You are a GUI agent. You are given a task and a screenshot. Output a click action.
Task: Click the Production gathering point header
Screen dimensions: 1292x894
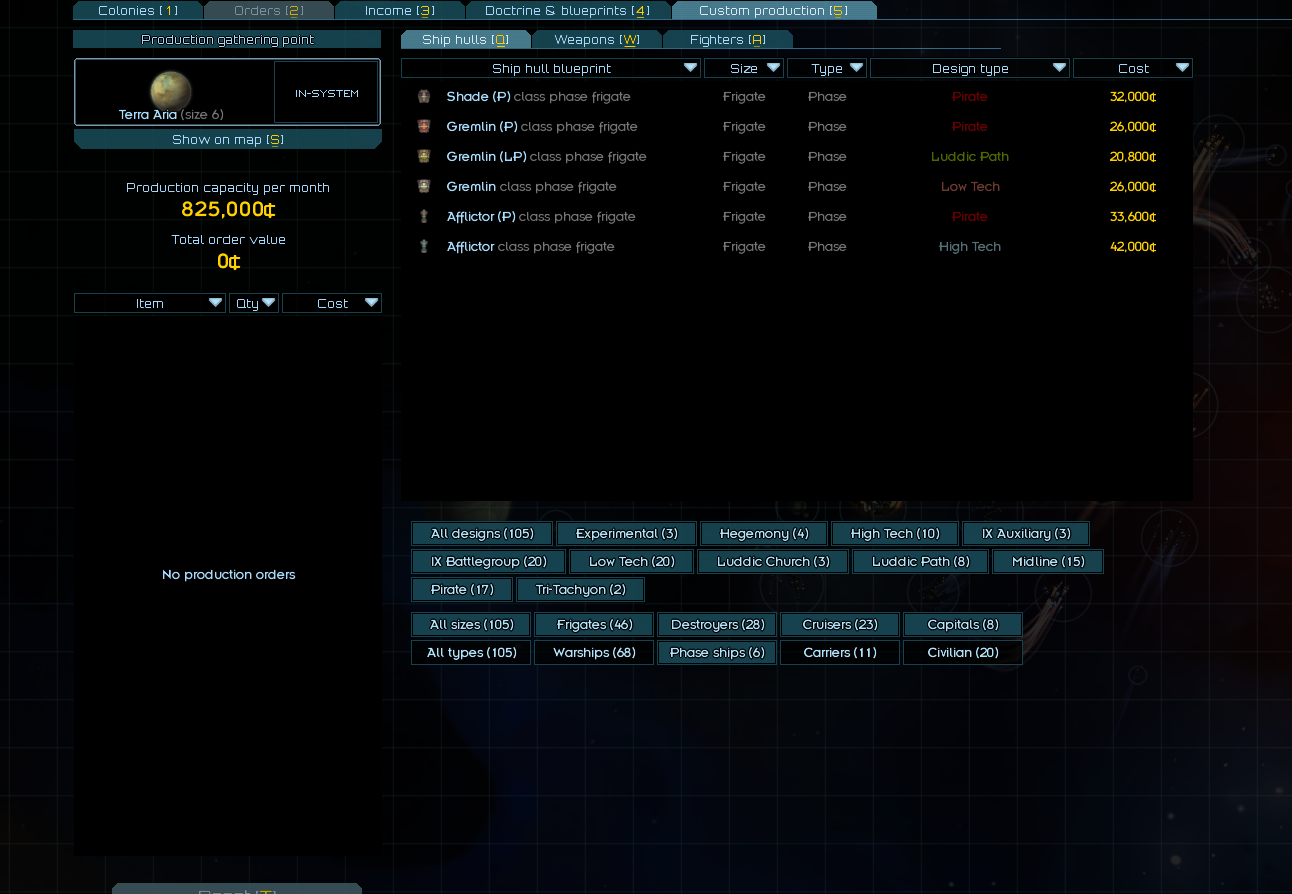point(228,40)
